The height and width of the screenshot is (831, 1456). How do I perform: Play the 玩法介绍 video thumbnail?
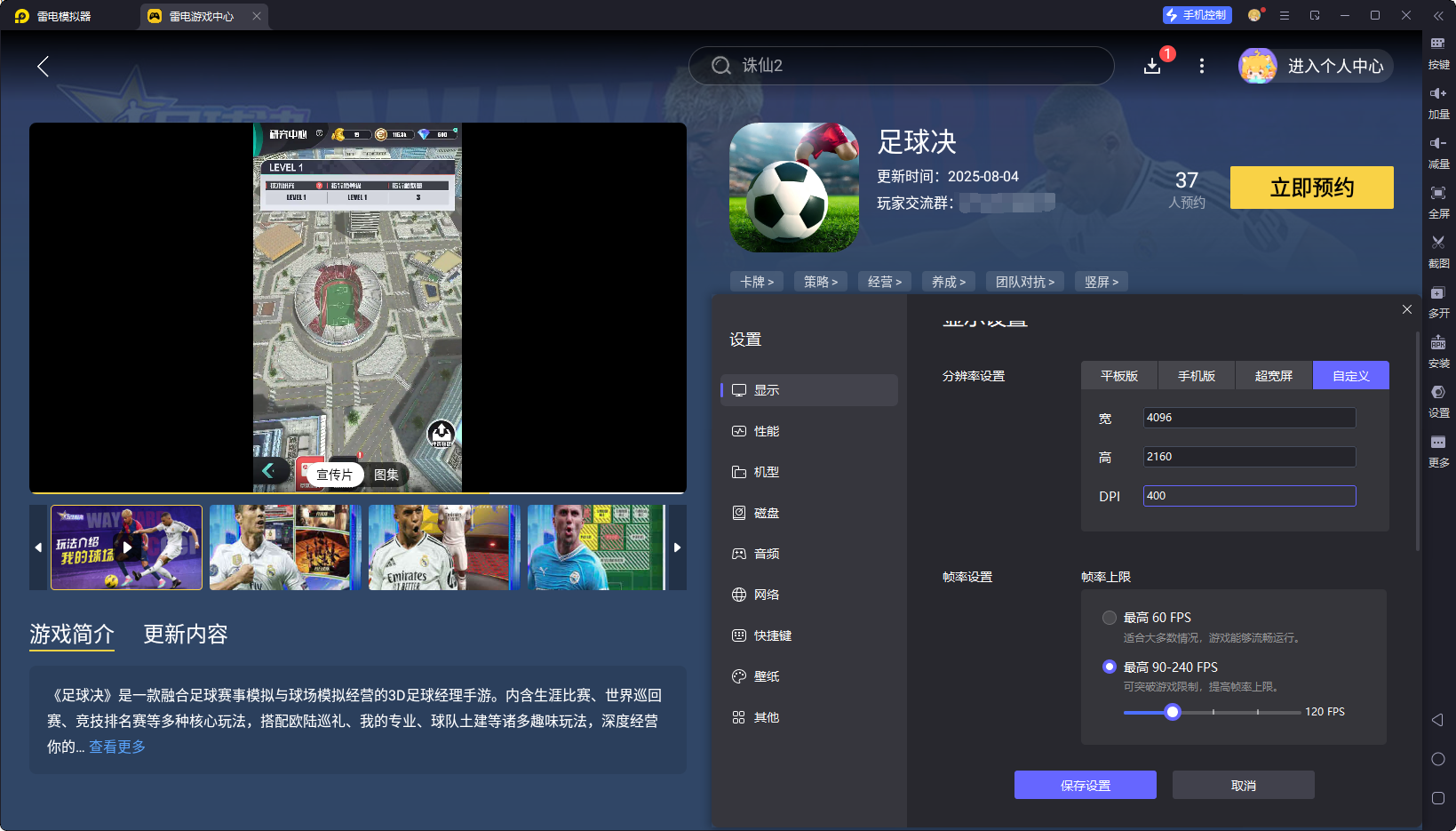click(127, 547)
